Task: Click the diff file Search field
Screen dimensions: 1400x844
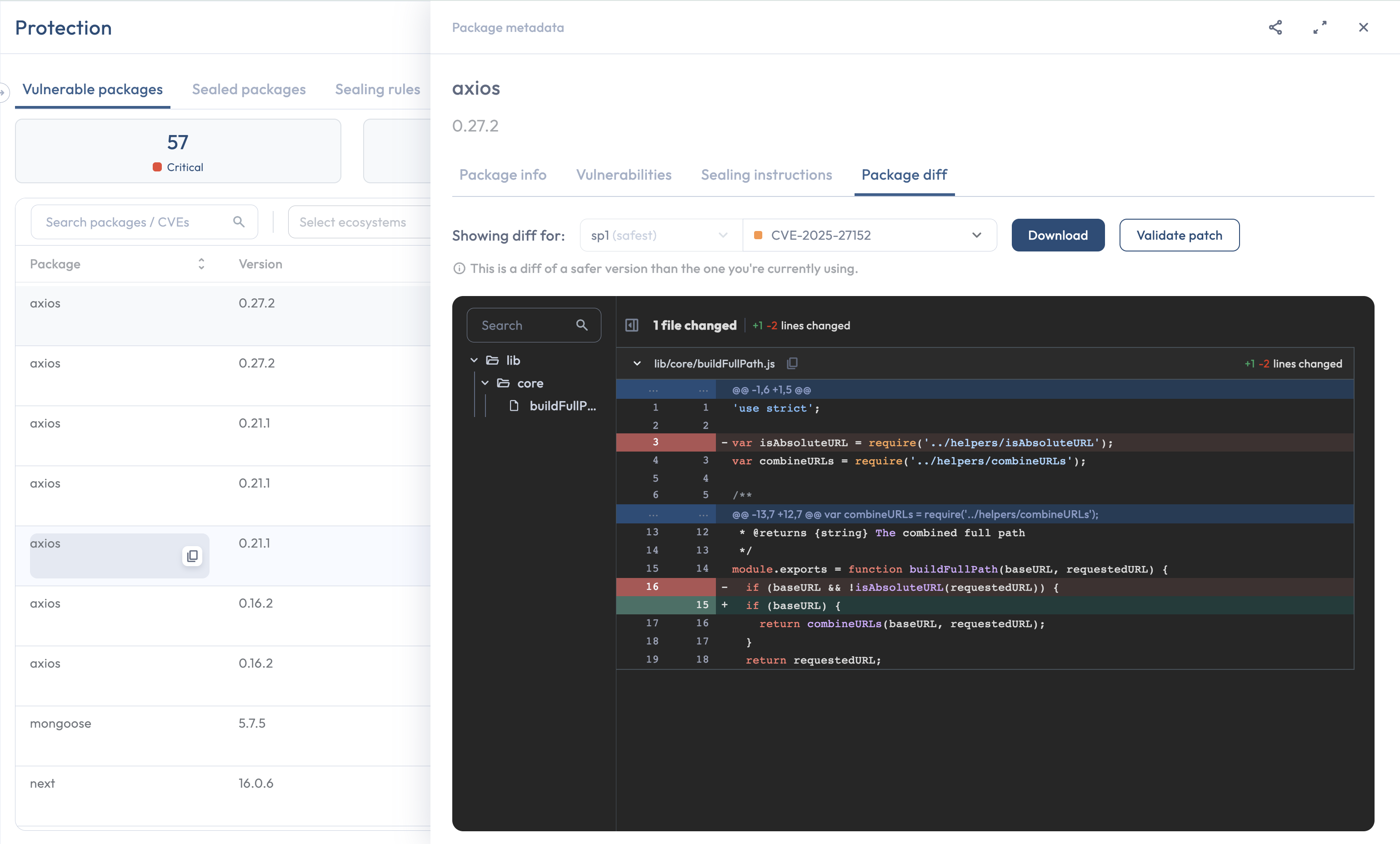Action: (x=534, y=325)
